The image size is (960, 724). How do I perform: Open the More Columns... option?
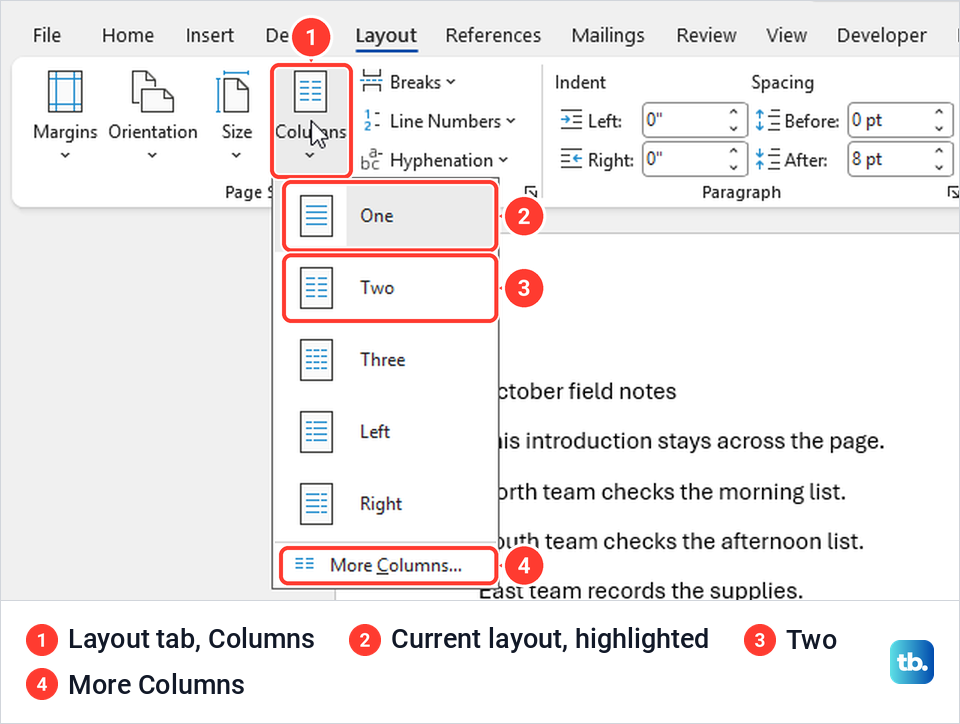tap(388, 565)
